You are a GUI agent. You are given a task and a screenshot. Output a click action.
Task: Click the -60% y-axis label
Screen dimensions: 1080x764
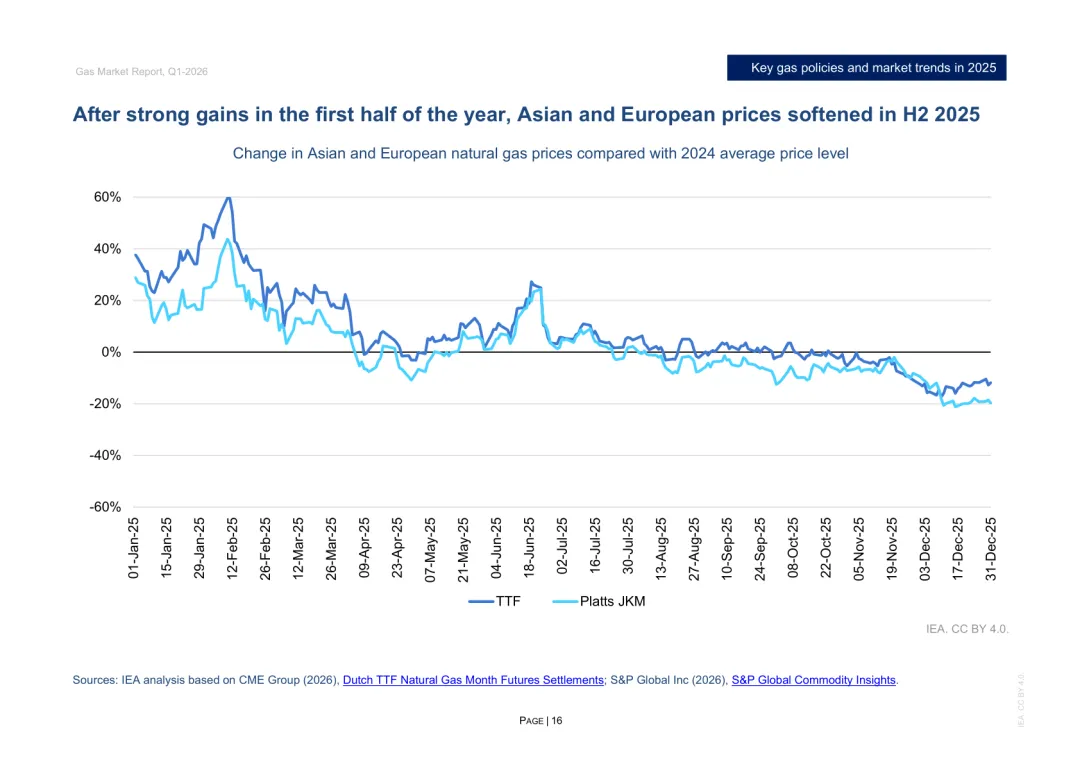pyautogui.click(x=105, y=507)
